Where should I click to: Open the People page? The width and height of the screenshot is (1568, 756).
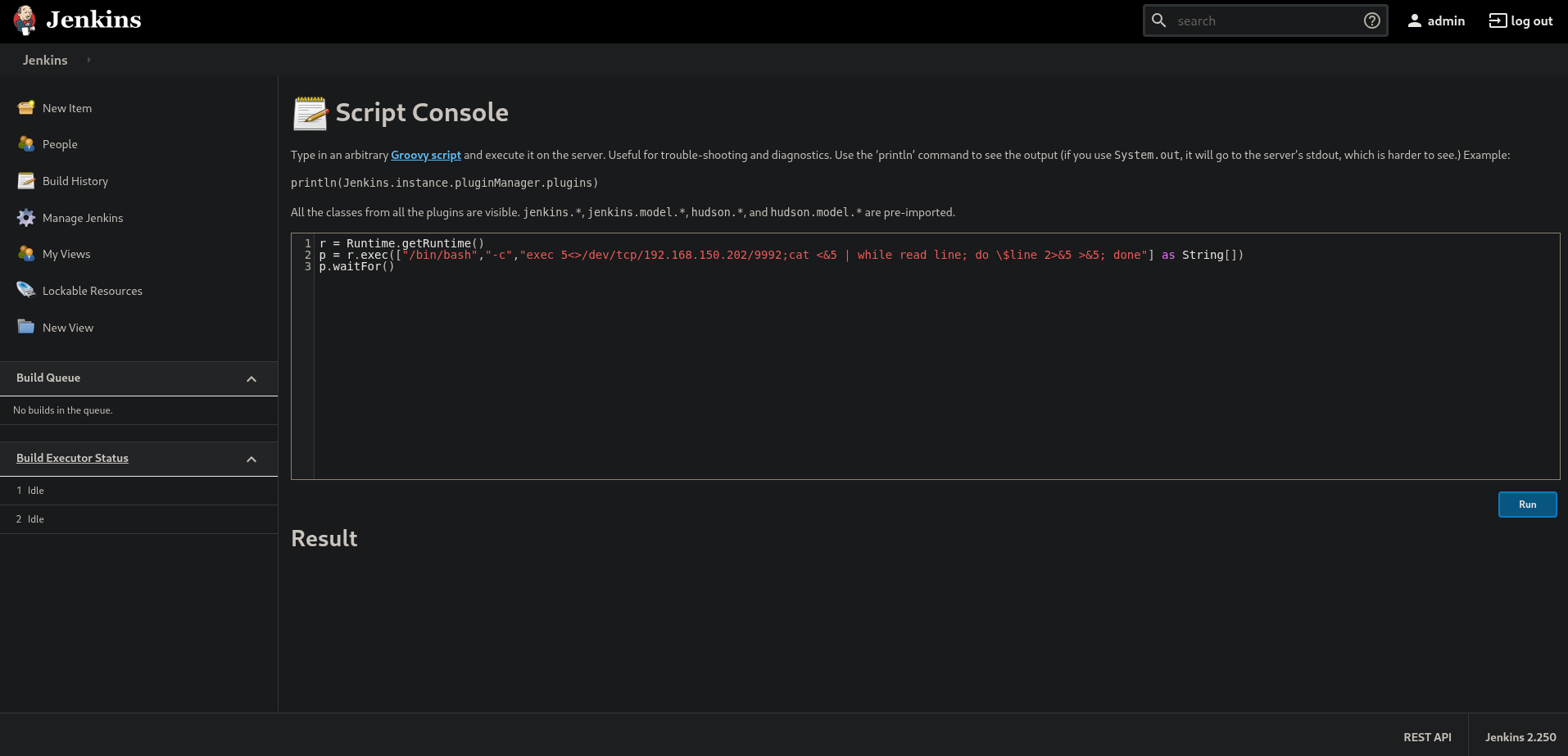pos(60,144)
